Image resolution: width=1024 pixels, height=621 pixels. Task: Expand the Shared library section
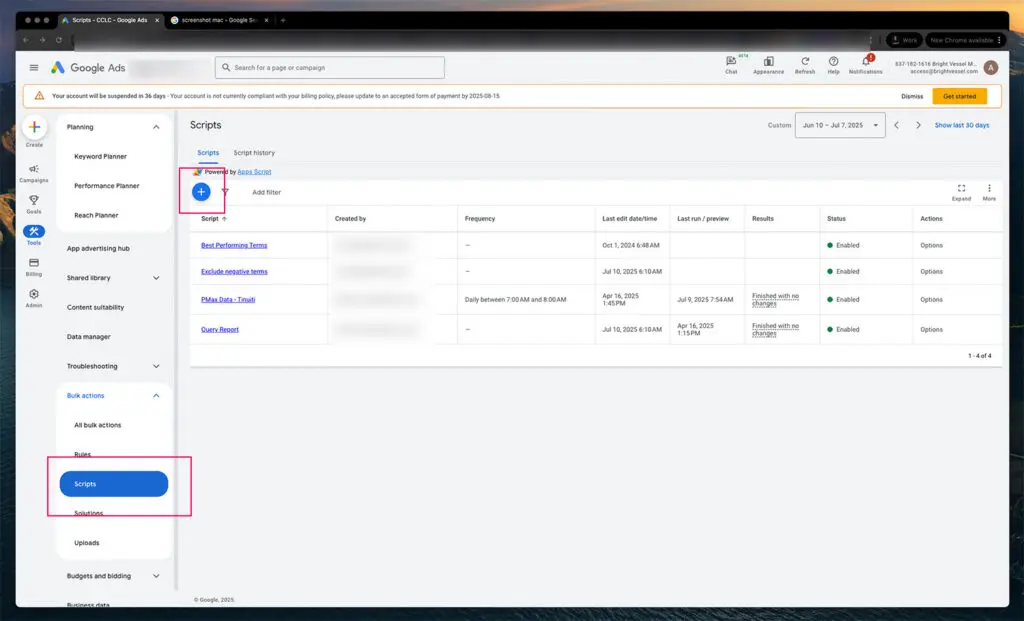click(x=156, y=278)
